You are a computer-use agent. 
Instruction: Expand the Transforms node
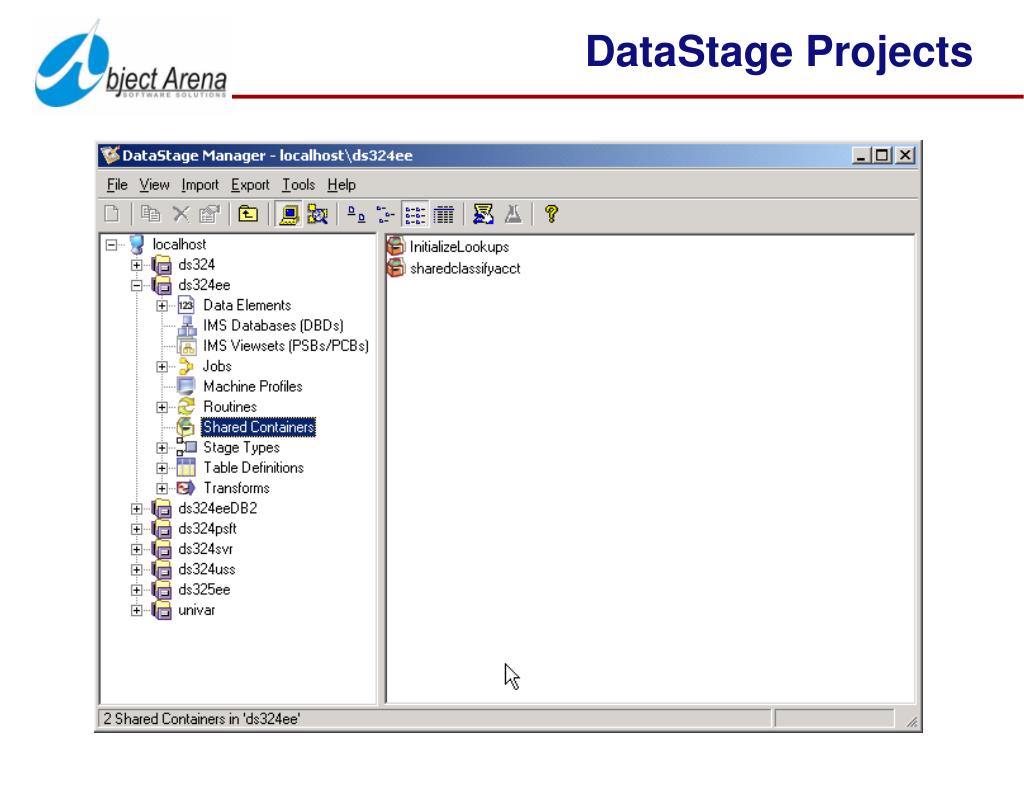162,489
